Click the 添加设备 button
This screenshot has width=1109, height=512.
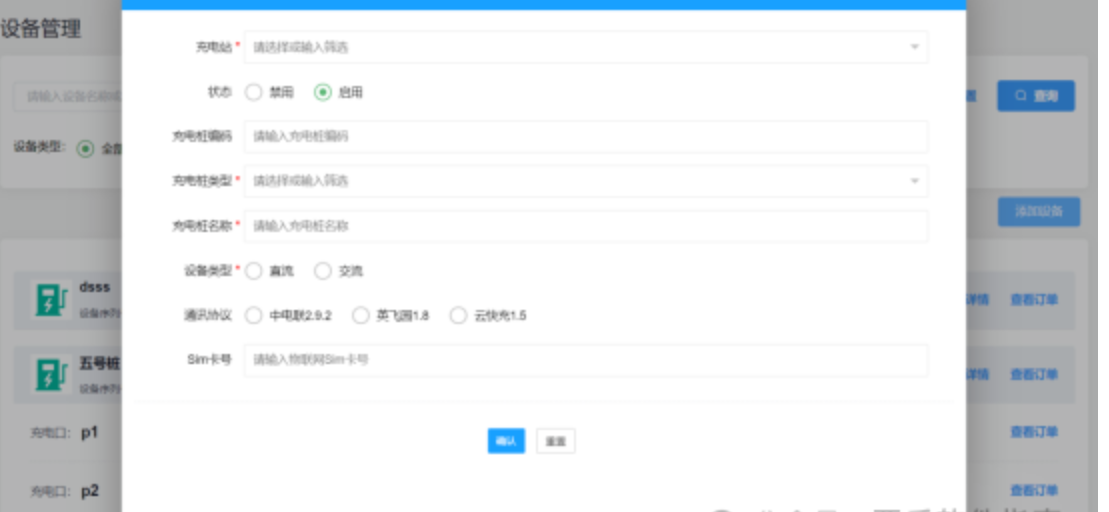point(1038,212)
